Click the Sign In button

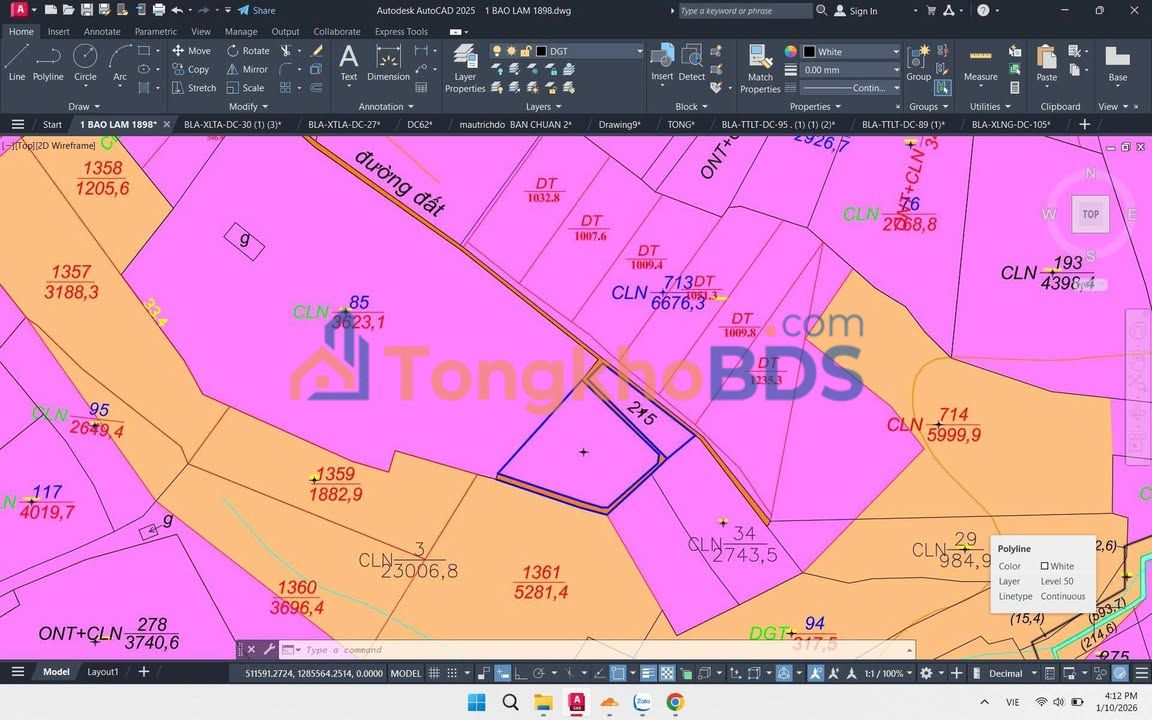856,11
